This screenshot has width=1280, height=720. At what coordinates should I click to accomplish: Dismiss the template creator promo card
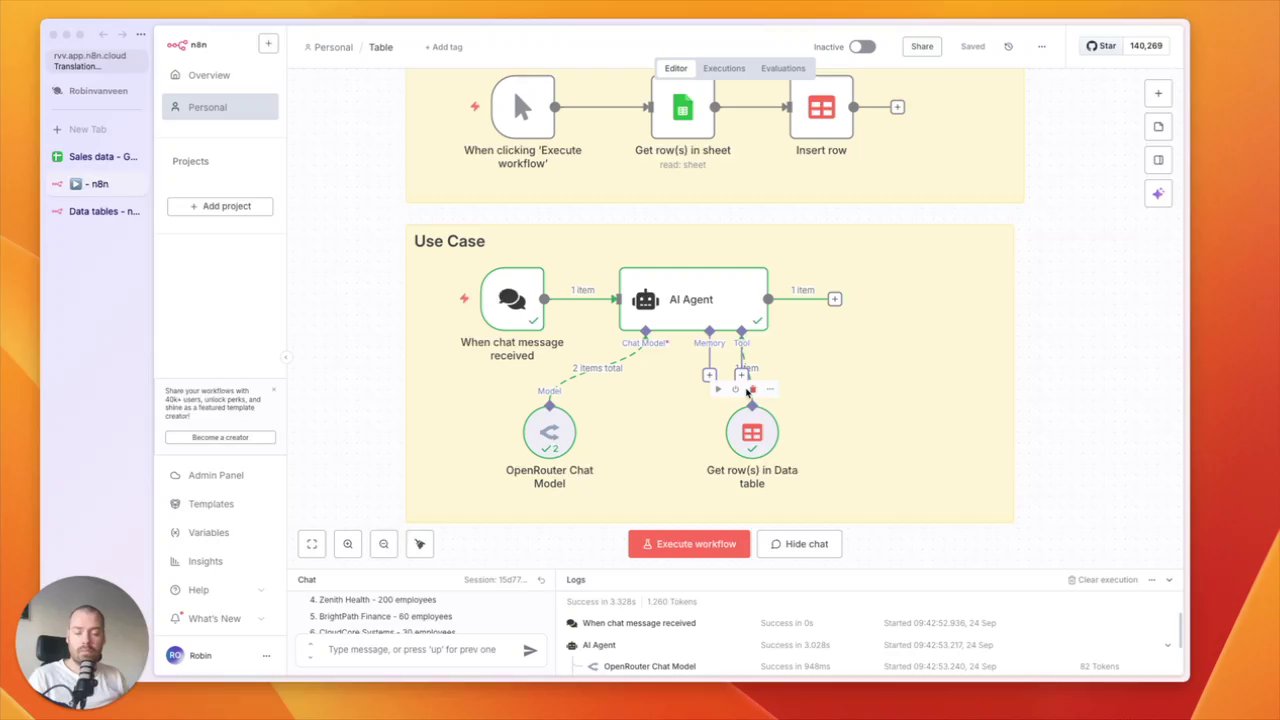click(273, 390)
